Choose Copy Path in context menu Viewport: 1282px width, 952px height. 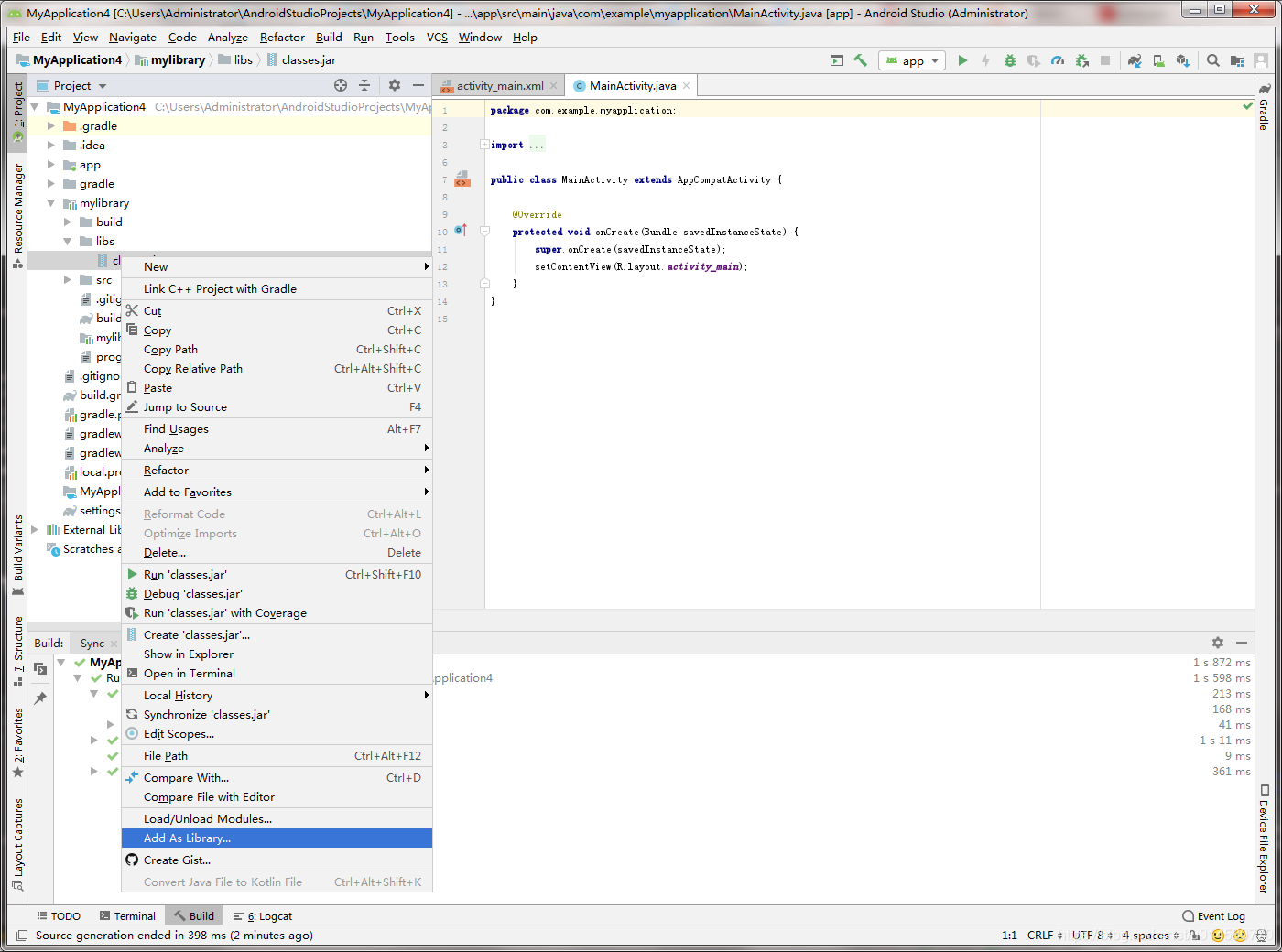(x=277, y=350)
